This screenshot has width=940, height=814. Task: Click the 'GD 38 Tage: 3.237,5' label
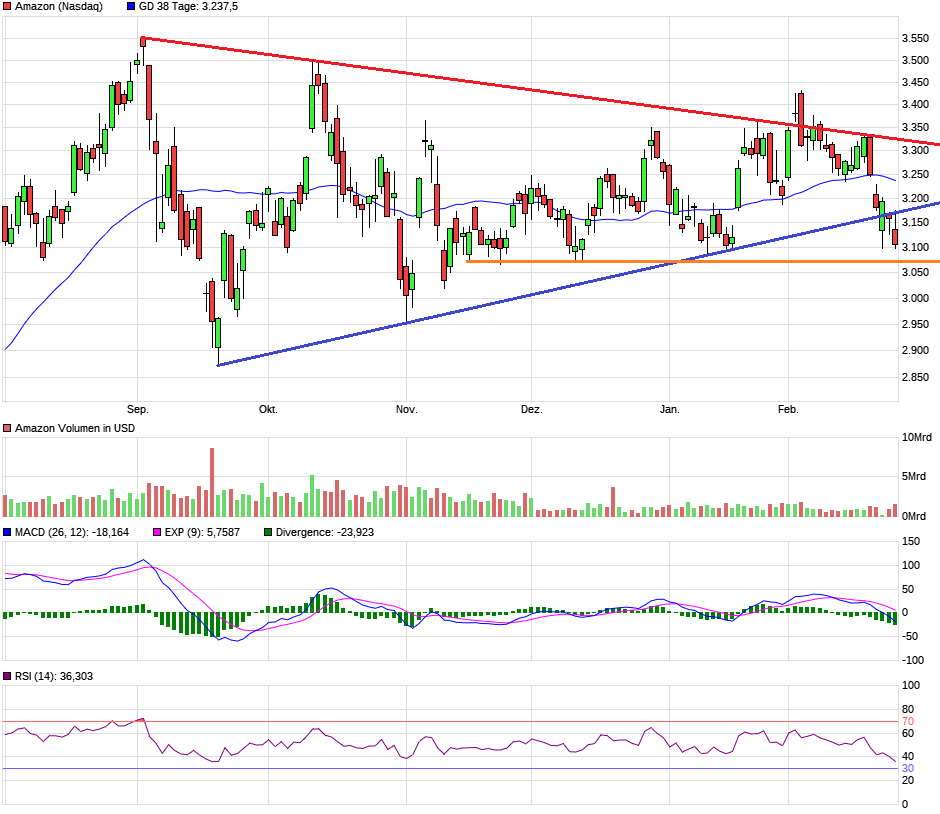(188, 7)
